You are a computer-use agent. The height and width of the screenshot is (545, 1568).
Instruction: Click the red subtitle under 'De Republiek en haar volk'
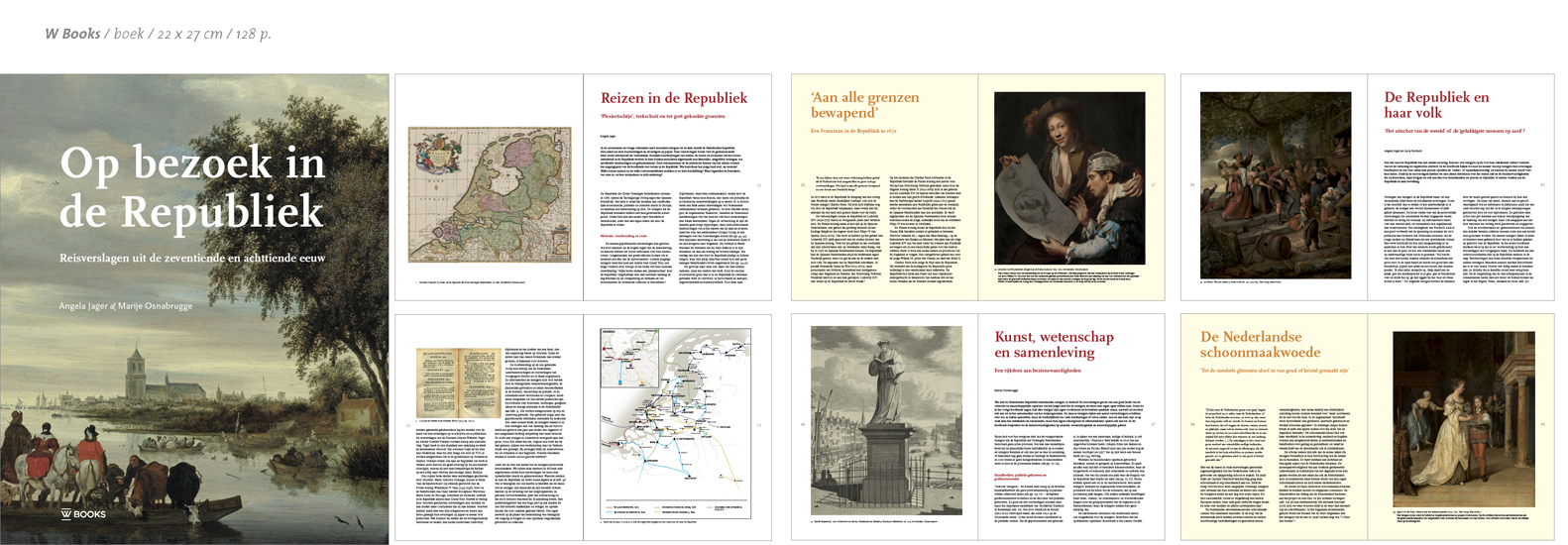pyautogui.click(x=1454, y=131)
